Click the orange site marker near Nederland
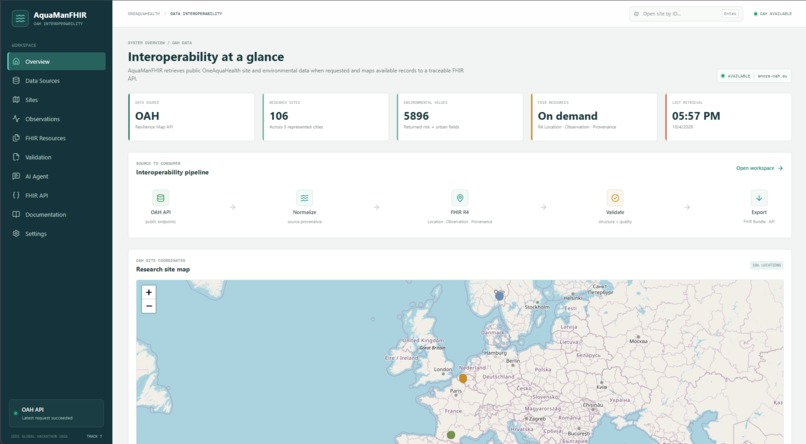This screenshot has width=806, height=444. pos(463,379)
